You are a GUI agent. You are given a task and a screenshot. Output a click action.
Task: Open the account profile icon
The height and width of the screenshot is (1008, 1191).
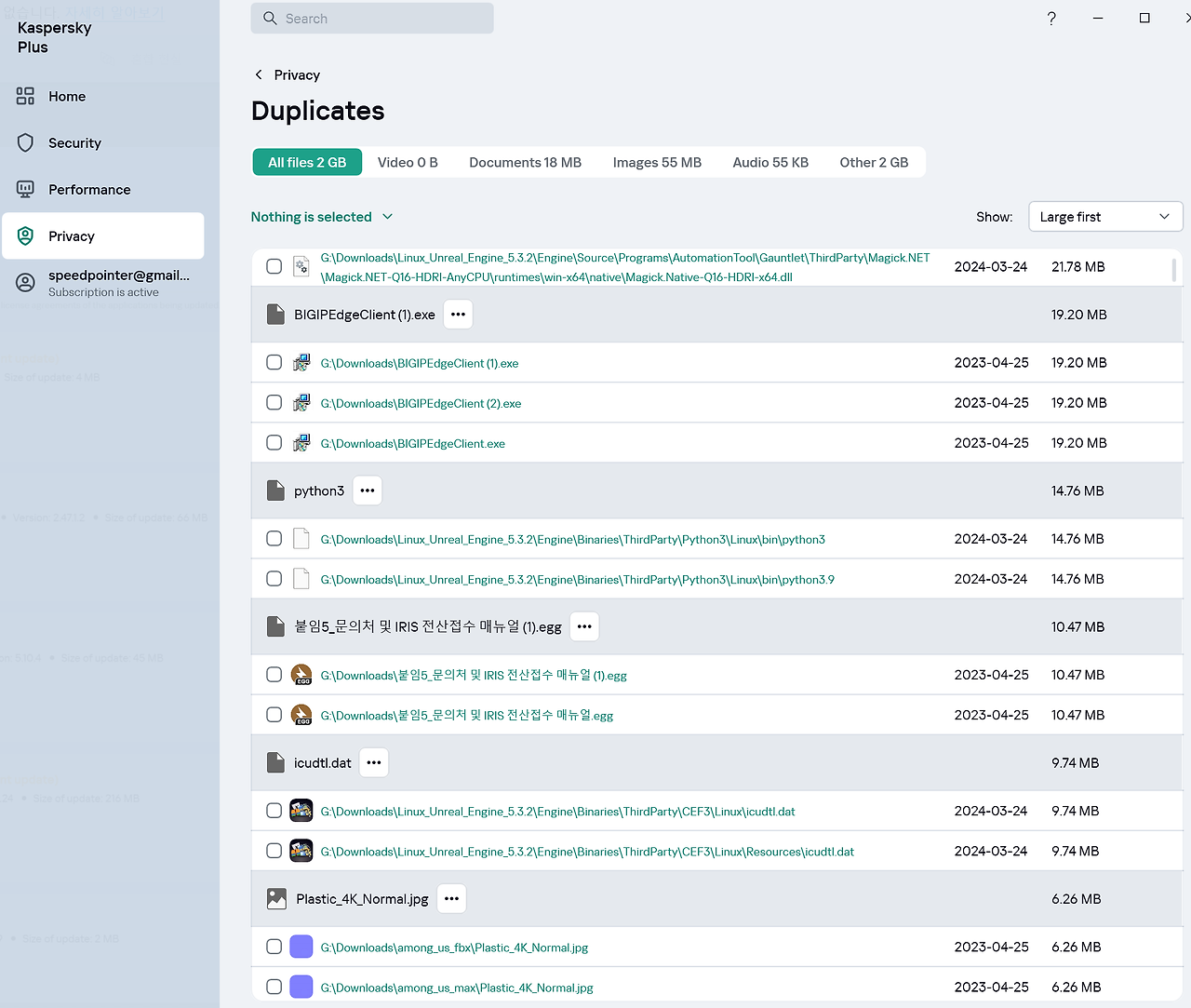25,282
